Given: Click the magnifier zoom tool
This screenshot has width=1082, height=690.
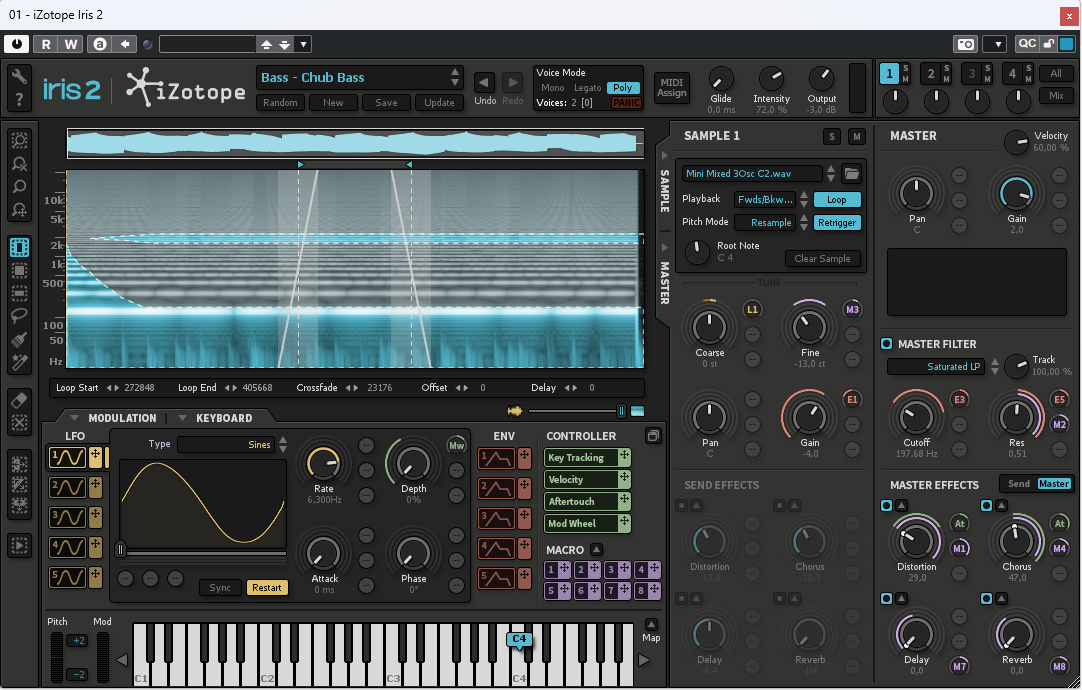Looking at the screenshot, I should 19,186.
